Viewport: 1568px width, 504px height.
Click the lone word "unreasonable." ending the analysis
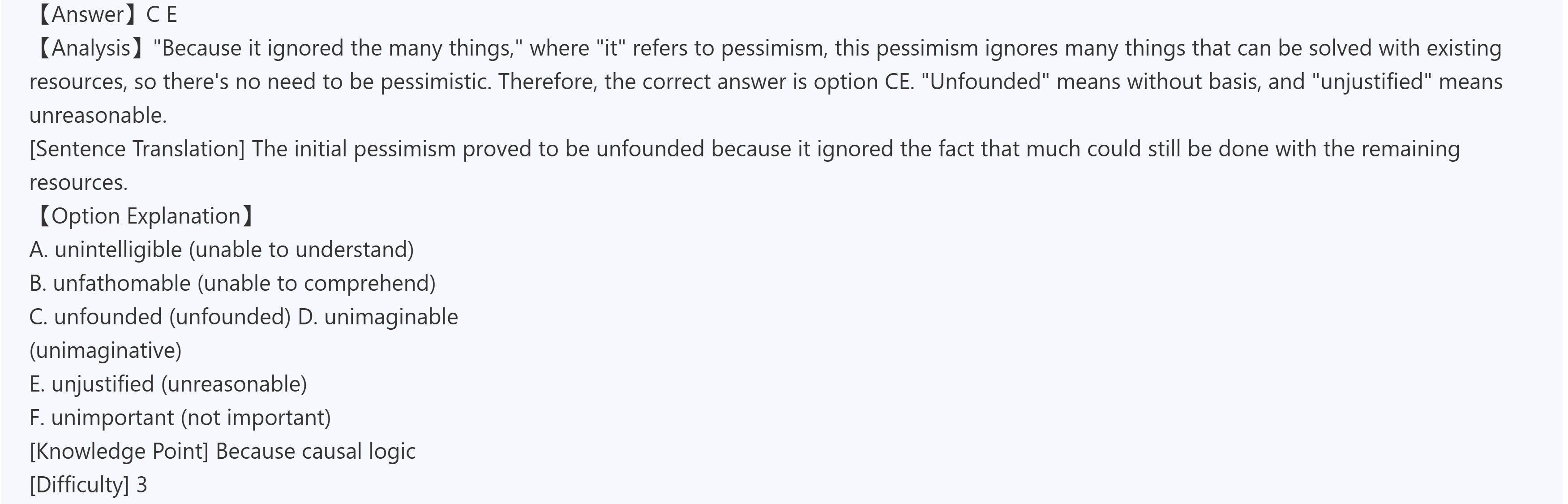point(98,115)
